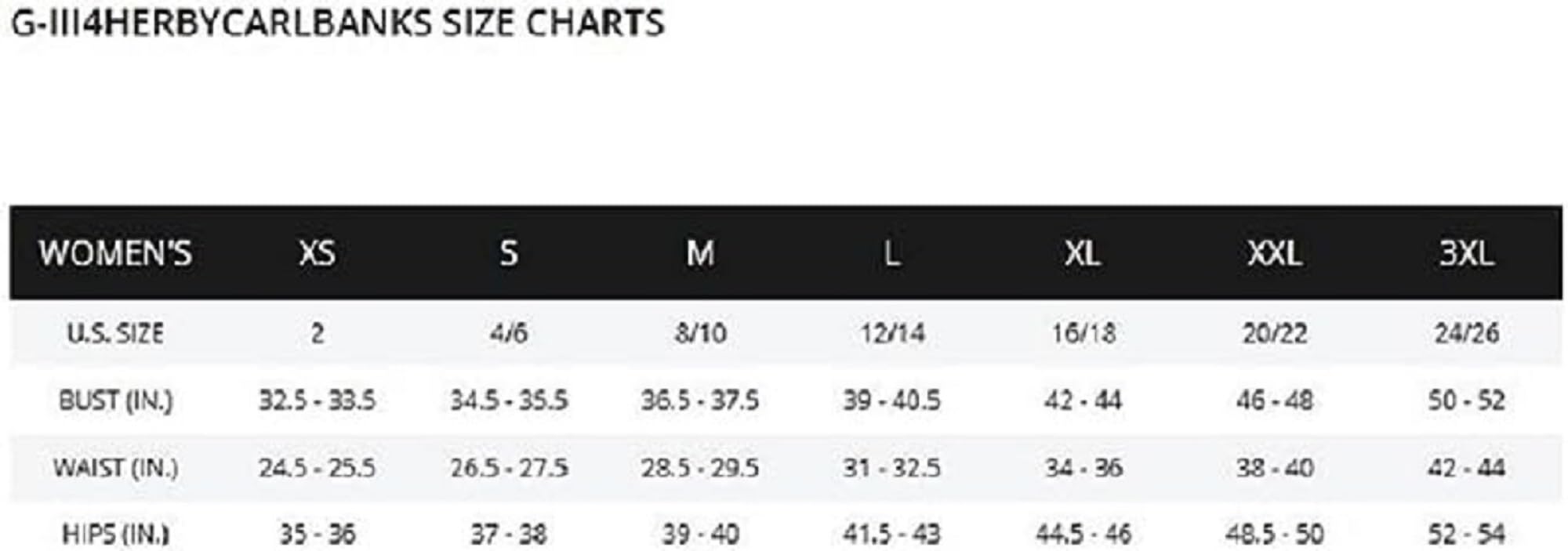1568x551 pixels.
Task: Select the bust value 39 - 40.5
Action: 891,401
